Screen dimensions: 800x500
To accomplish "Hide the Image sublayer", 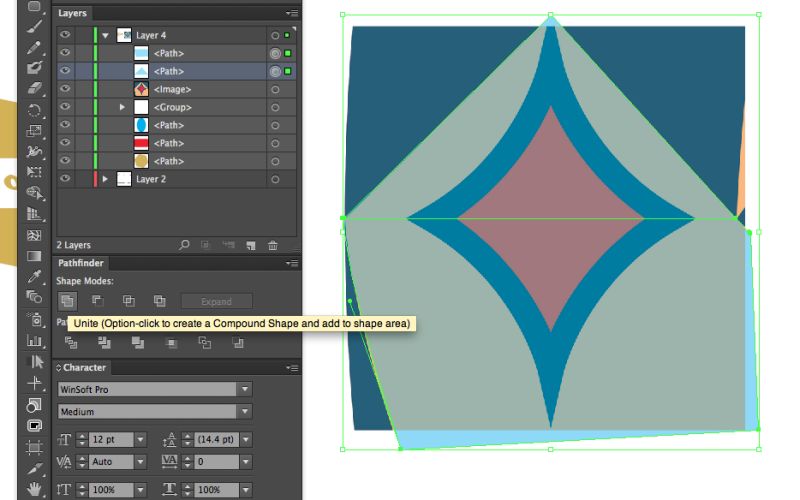I will point(65,89).
